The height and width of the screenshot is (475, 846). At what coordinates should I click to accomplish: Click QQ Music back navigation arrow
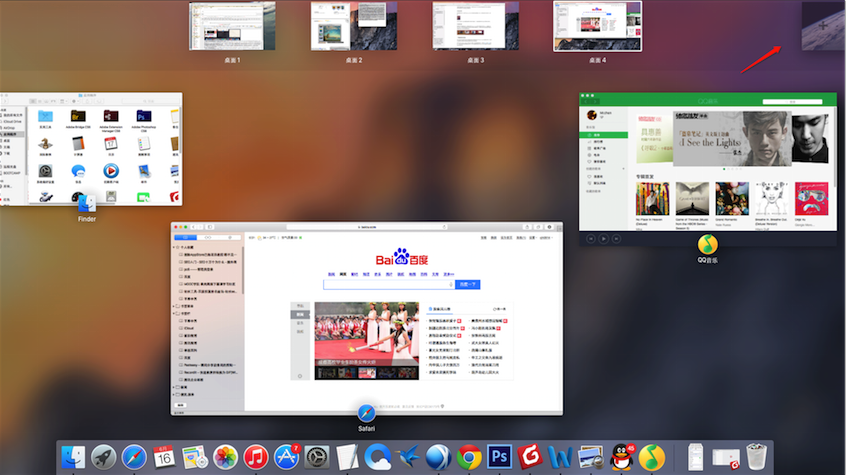pyautogui.click(x=585, y=101)
